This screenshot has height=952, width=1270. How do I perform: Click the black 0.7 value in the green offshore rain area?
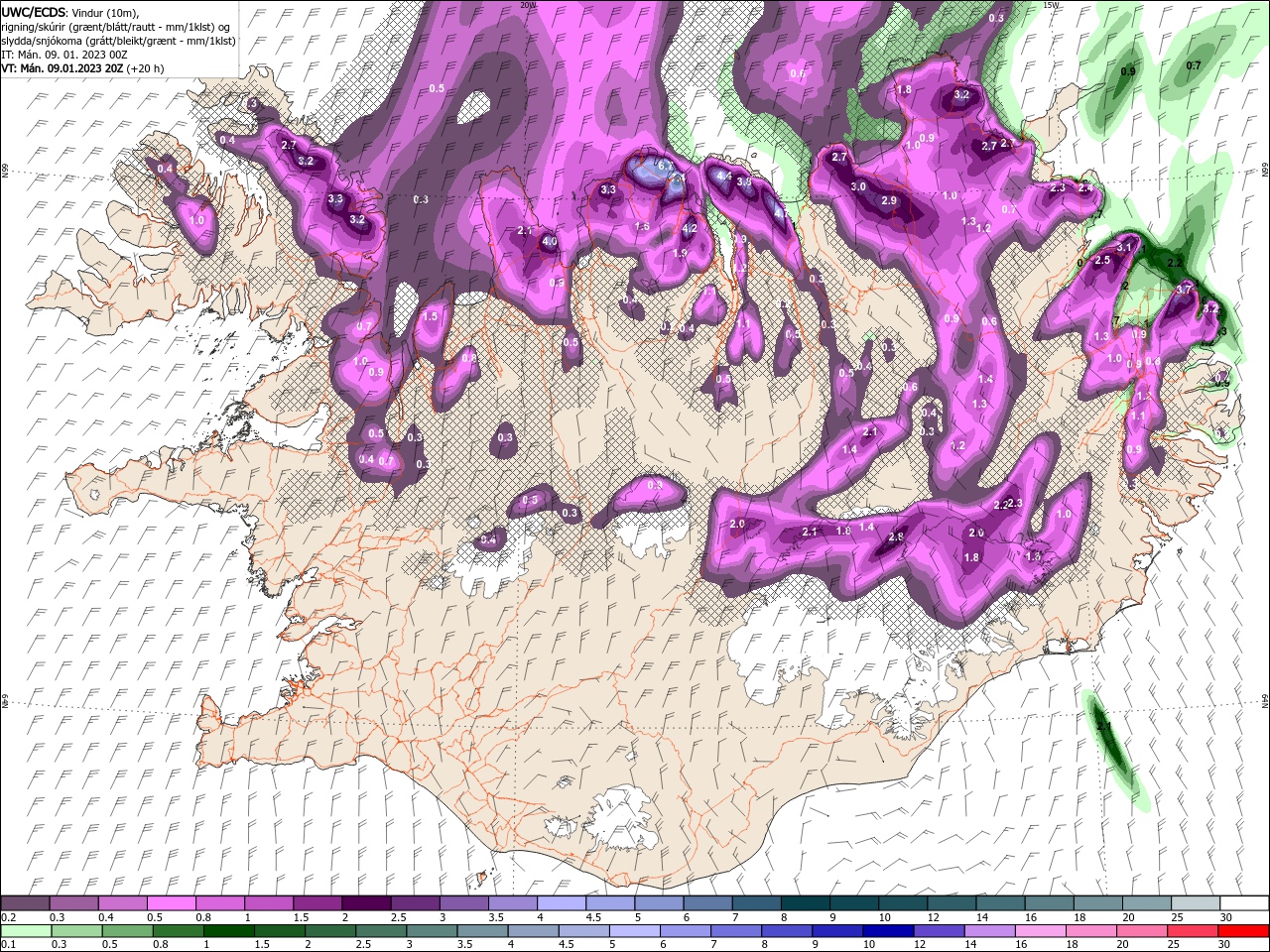click(x=1194, y=65)
